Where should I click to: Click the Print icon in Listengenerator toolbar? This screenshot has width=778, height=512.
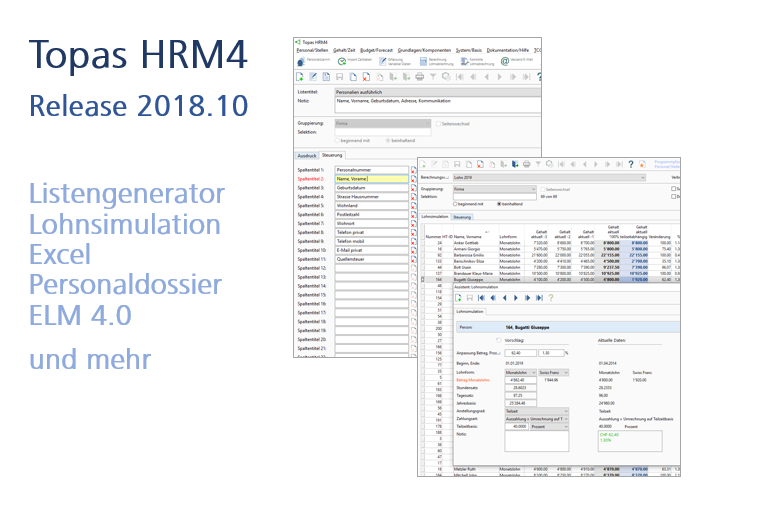(x=420, y=77)
